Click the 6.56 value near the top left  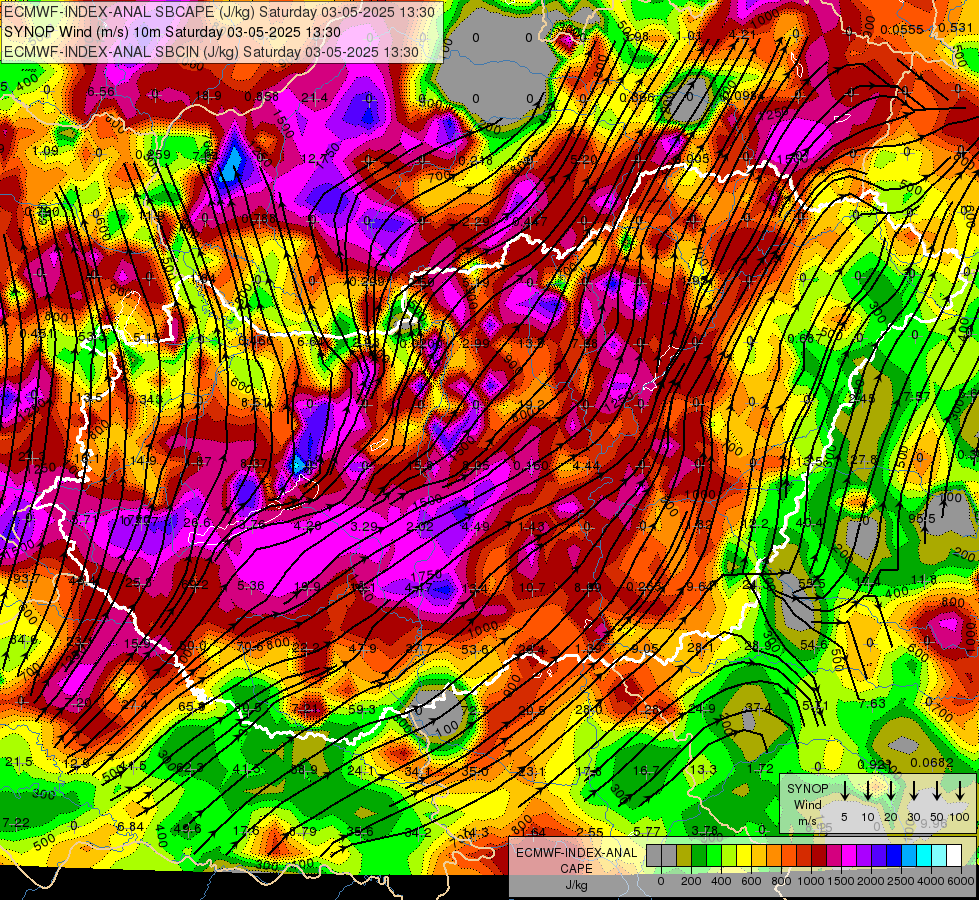(x=101, y=92)
